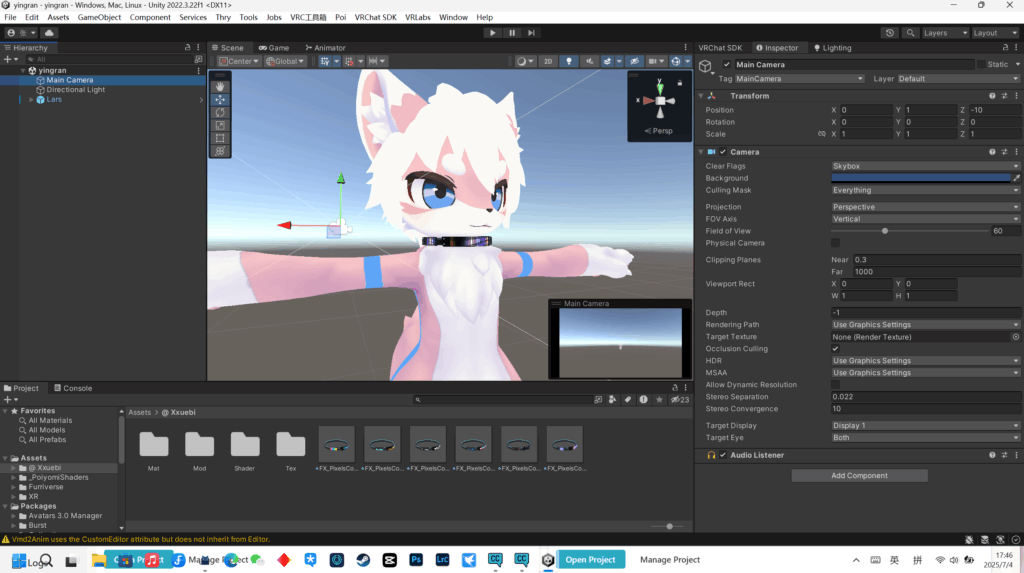Image resolution: width=1024 pixels, height=573 pixels.
Task: Select the Rect transform tool
Action: click(x=220, y=138)
